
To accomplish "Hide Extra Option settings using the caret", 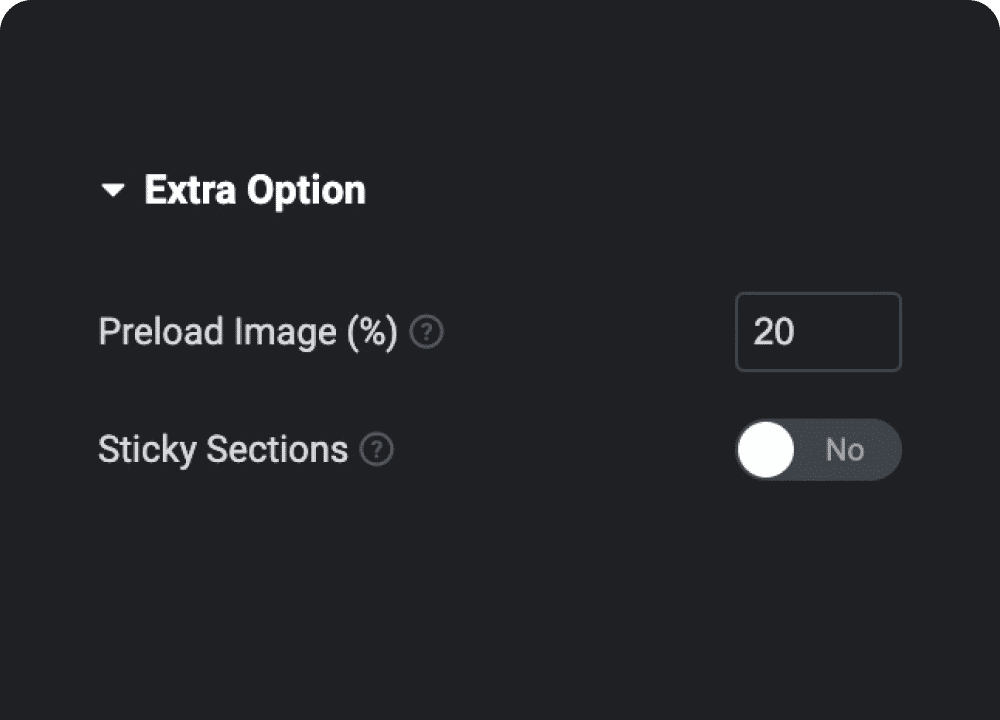I will [x=113, y=190].
